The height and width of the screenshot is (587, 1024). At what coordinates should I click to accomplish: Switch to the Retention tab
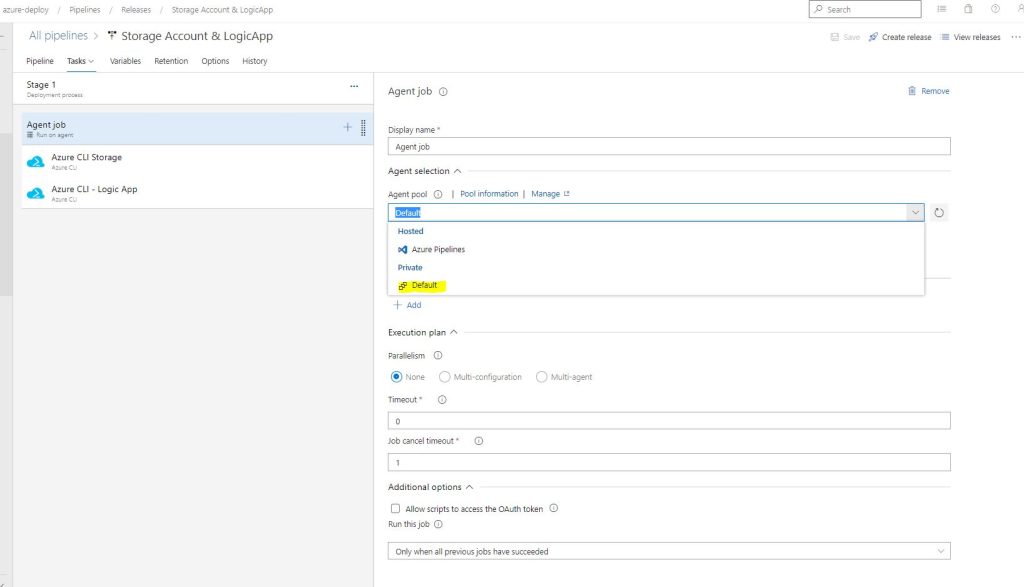[171, 61]
